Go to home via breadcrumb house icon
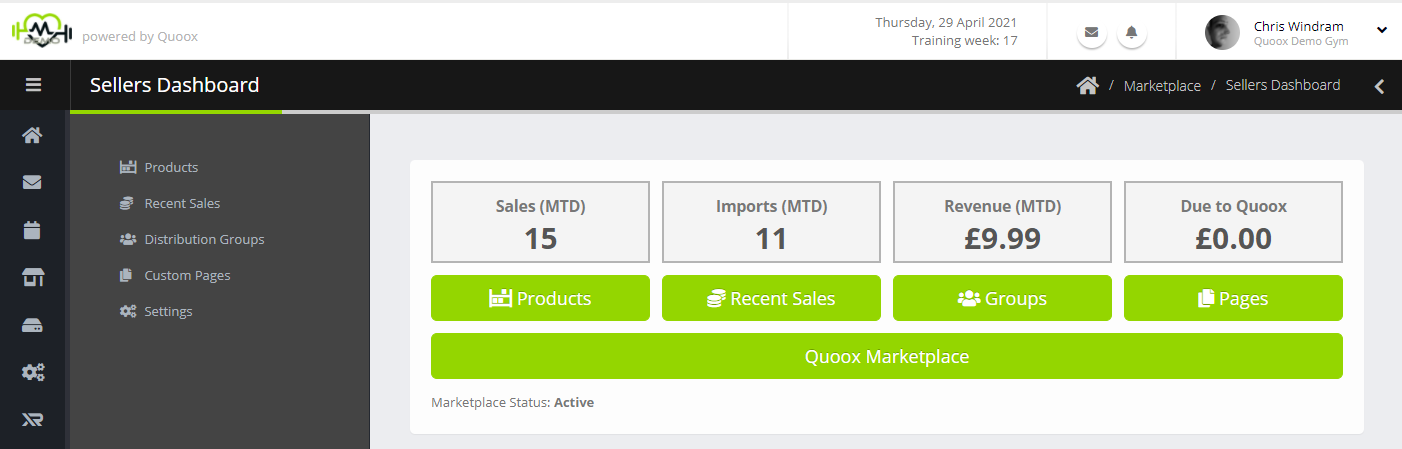Viewport: 1402px width, 449px height. point(1087,86)
